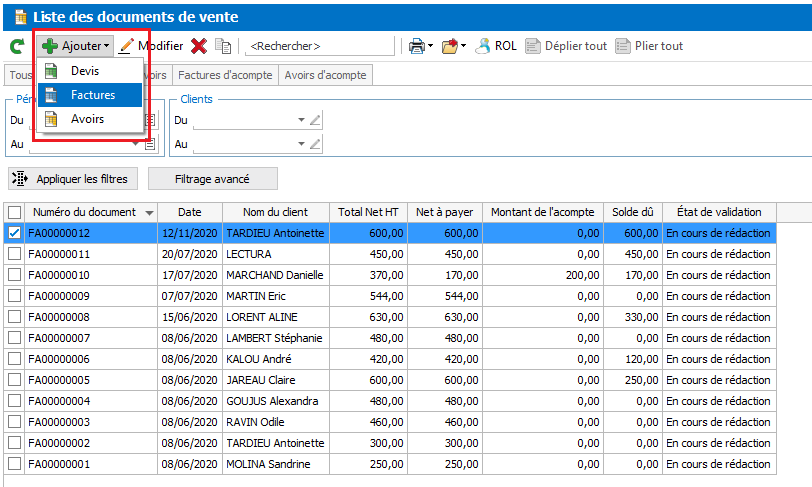Click Plier tout to collapse rows
The width and height of the screenshot is (812, 487).
point(649,46)
